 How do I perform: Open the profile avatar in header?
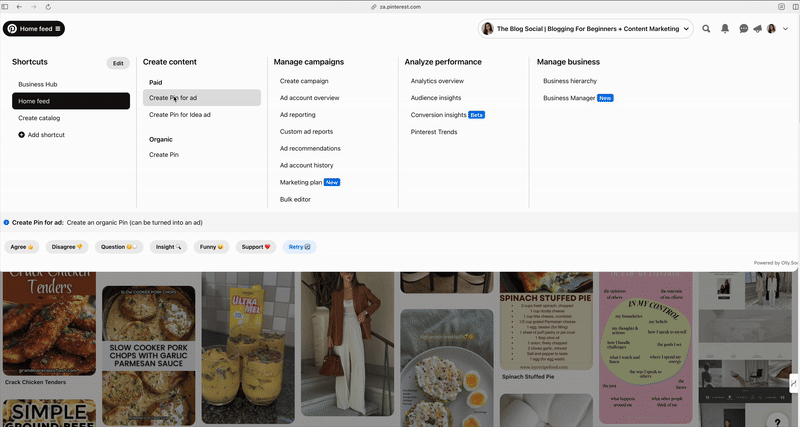pyautogui.click(x=771, y=29)
